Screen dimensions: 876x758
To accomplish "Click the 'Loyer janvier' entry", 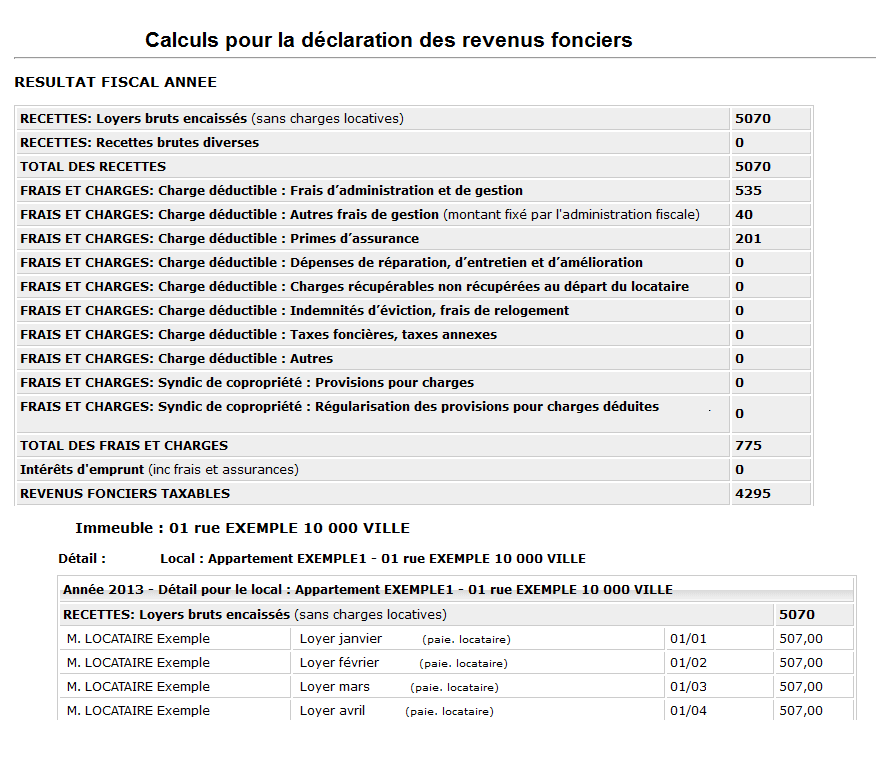I will (x=341, y=638).
